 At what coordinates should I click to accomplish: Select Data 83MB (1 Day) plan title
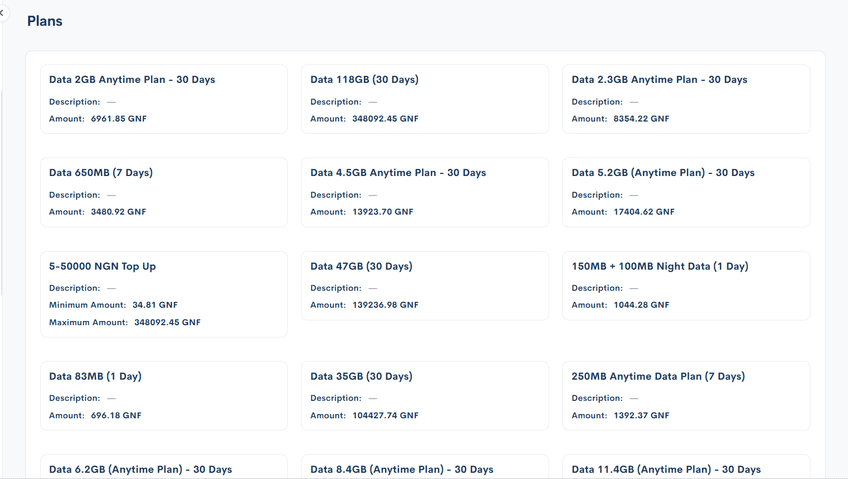click(95, 376)
